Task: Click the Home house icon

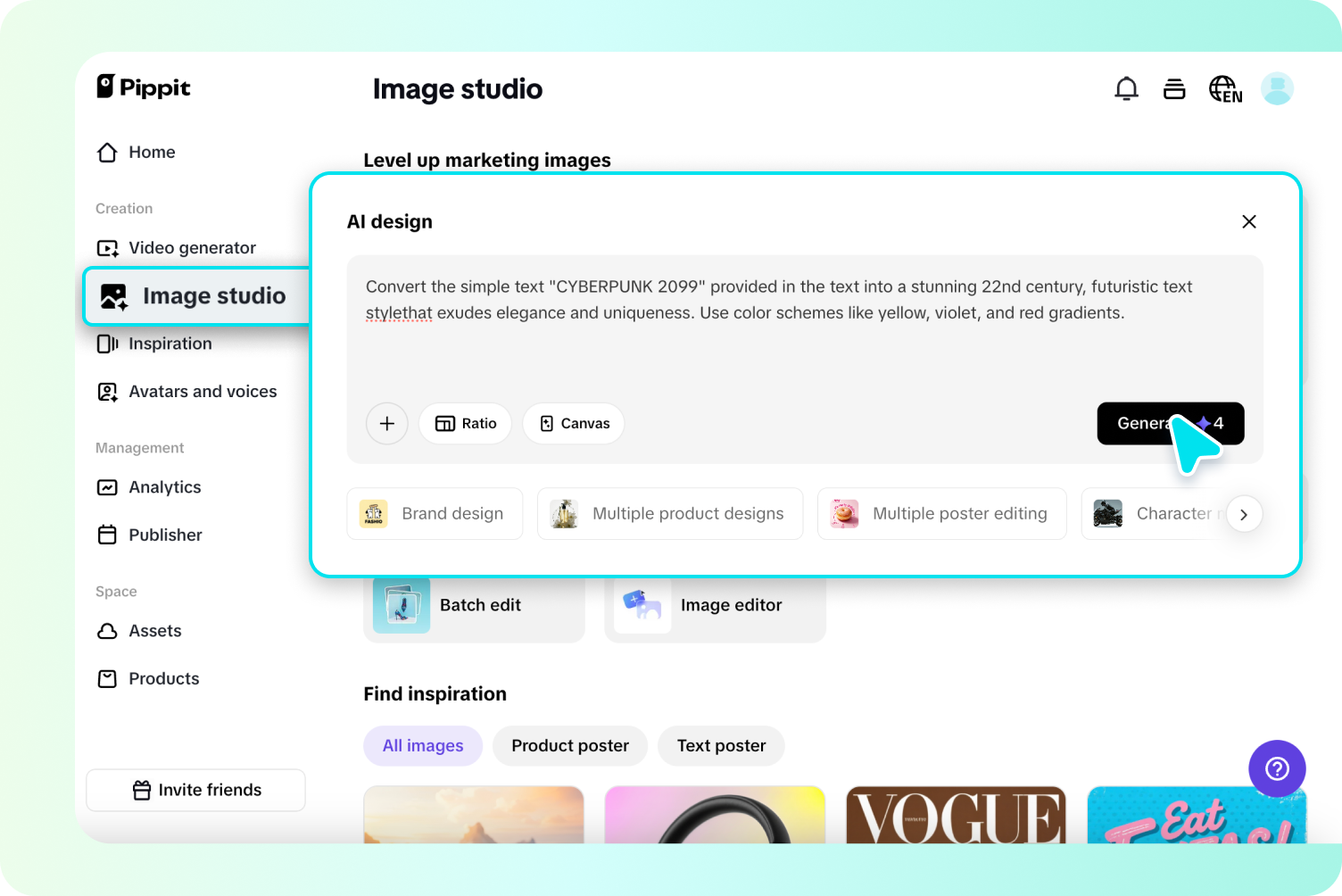Action: (107, 153)
